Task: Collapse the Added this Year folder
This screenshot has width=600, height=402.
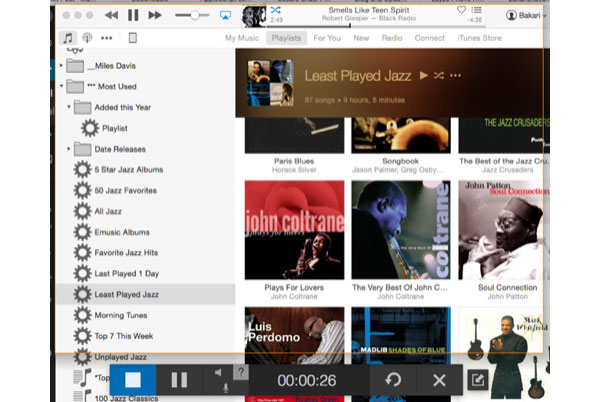Action: click(69, 107)
